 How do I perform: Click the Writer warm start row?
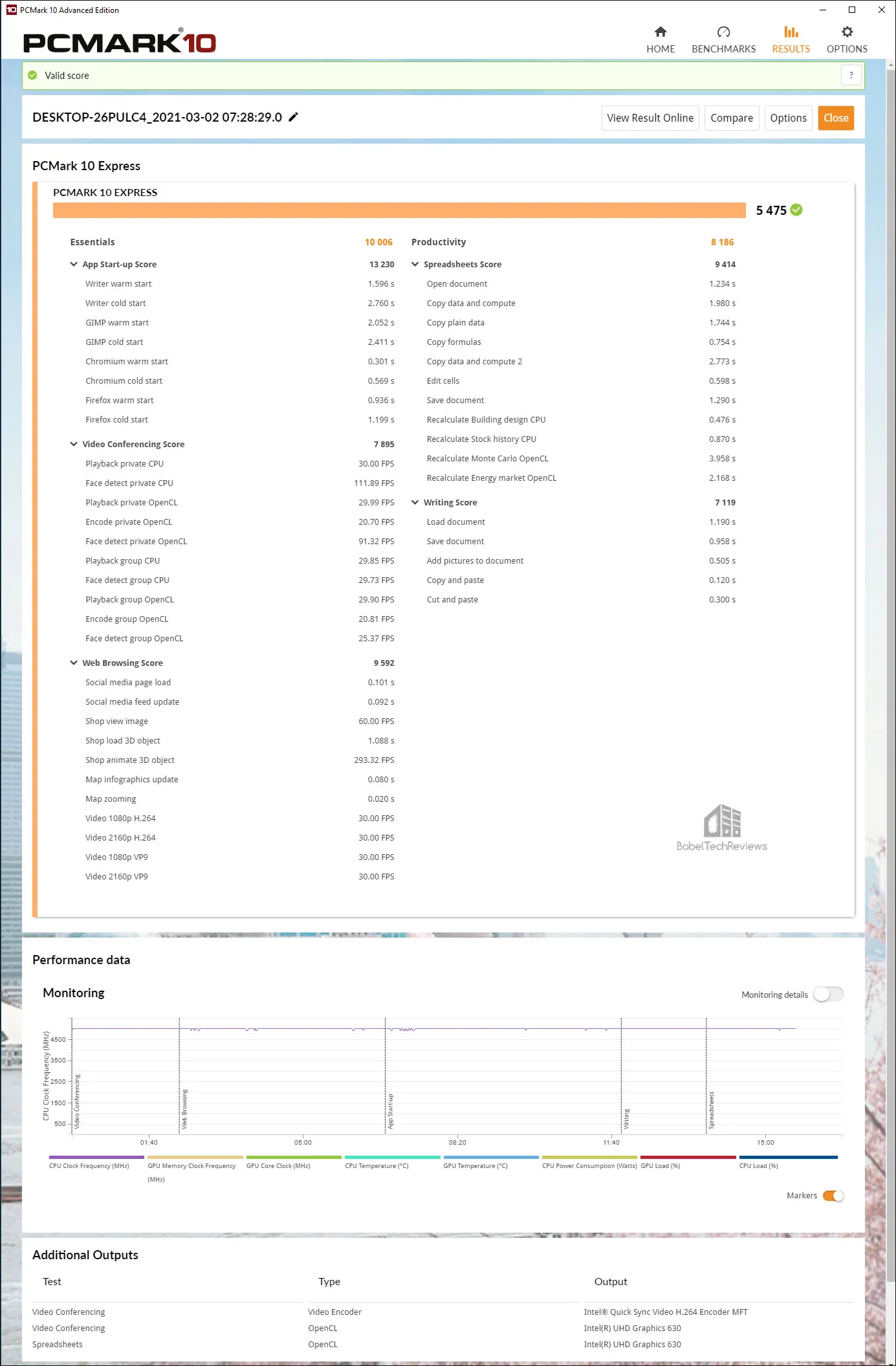(239, 283)
